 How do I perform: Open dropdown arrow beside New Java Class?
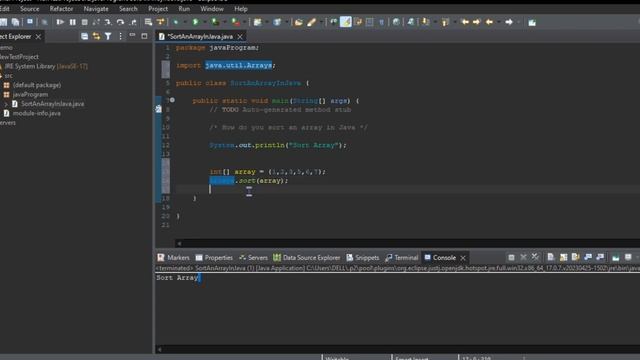pos(286,22)
